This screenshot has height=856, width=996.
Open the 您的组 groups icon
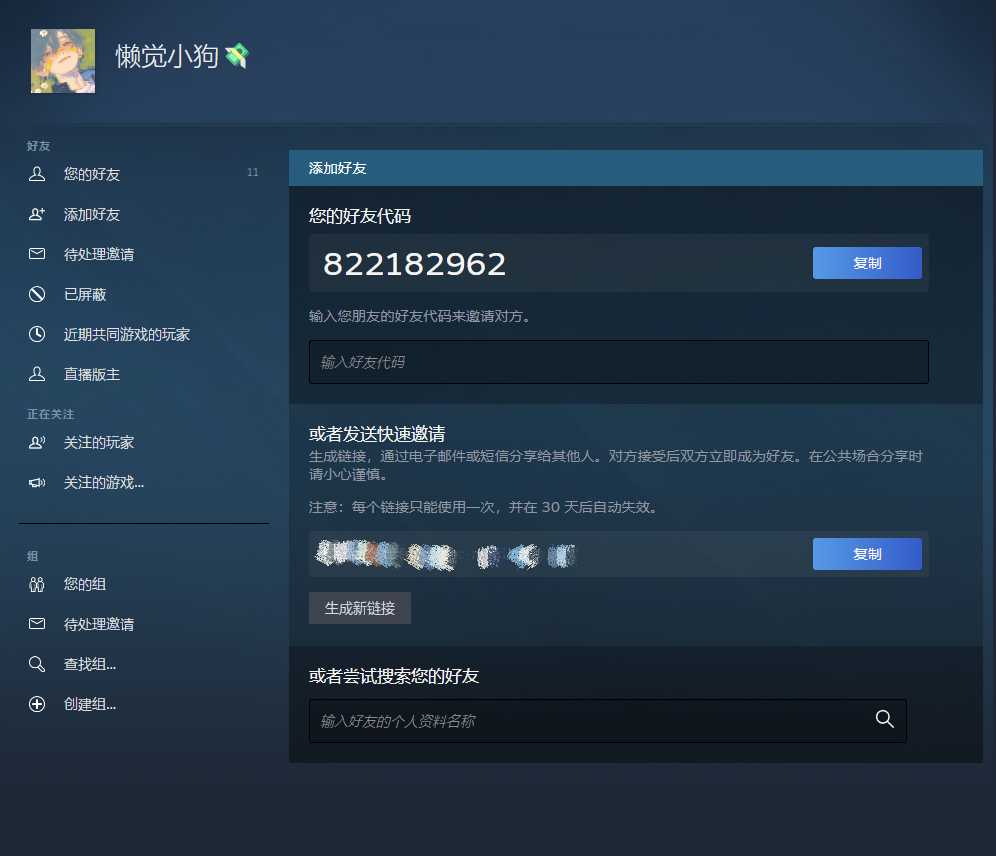[37, 584]
